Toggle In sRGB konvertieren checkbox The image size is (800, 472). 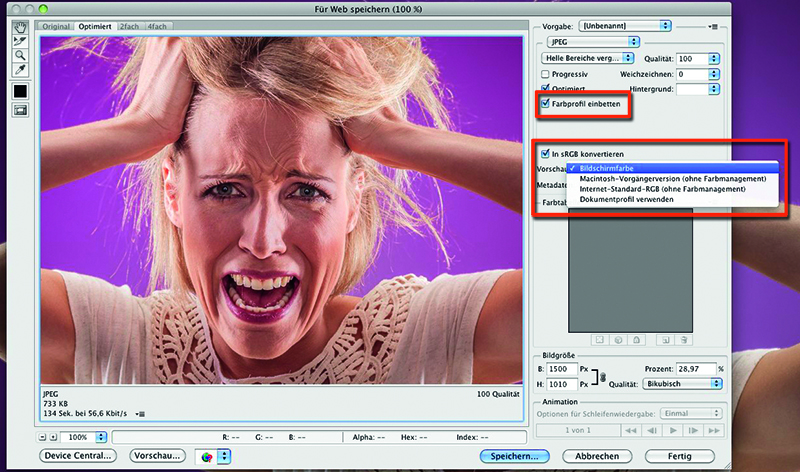[x=545, y=154]
